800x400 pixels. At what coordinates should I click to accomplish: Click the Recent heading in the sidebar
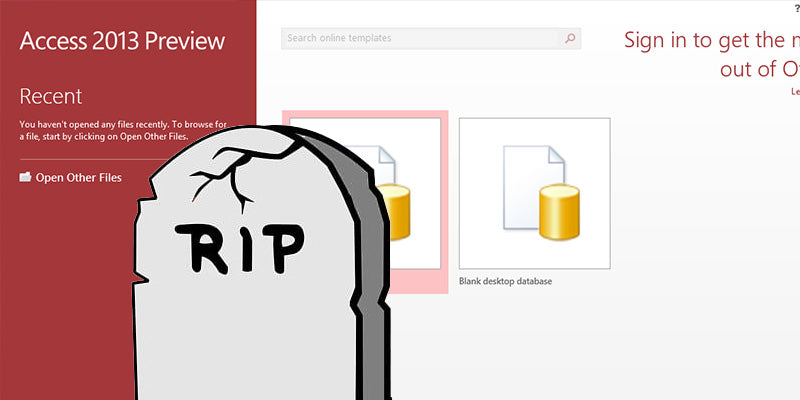coord(51,96)
